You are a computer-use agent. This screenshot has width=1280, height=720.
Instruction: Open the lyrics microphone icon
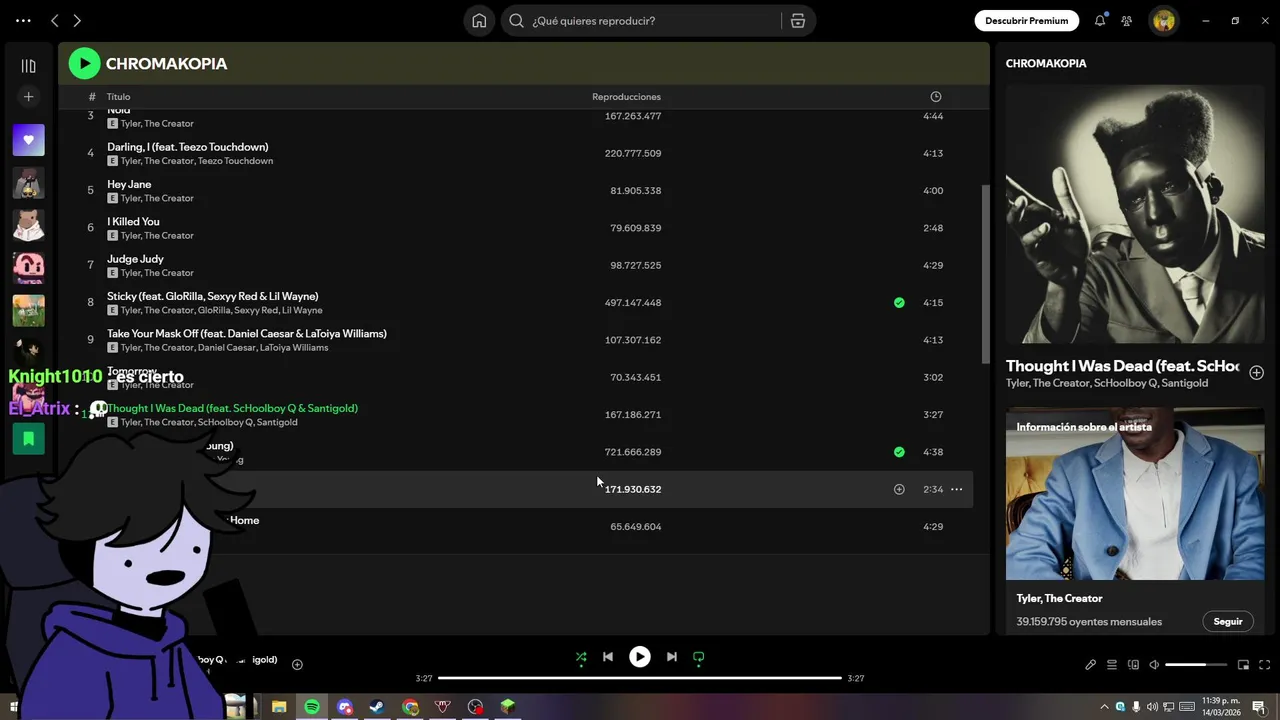1091,665
